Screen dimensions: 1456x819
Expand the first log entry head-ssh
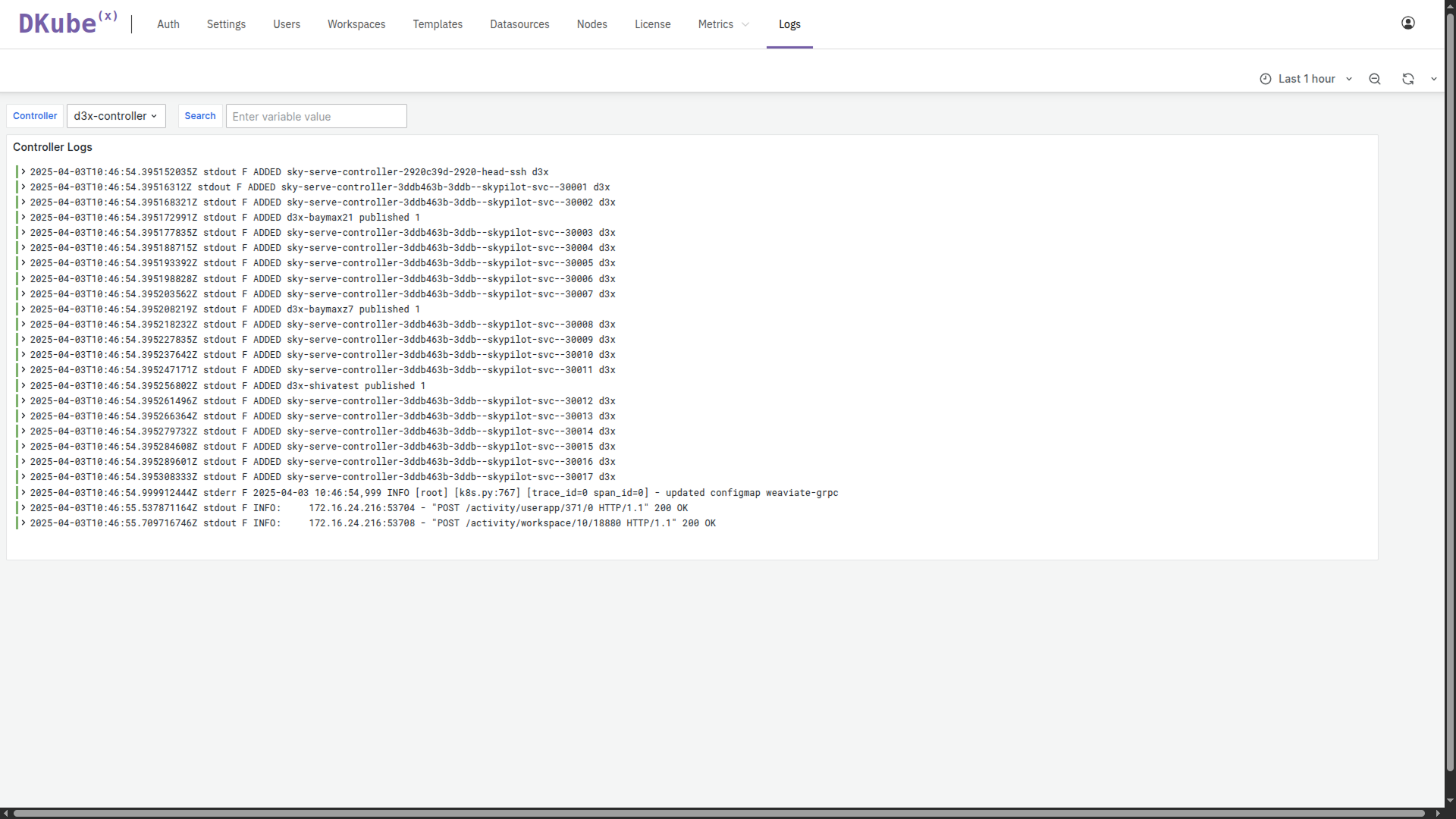[24, 172]
